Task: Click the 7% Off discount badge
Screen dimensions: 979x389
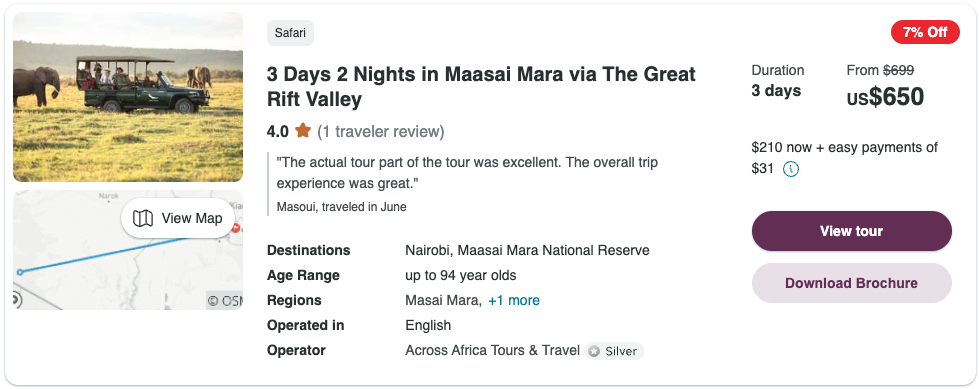Action: click(x=925, y=32)
